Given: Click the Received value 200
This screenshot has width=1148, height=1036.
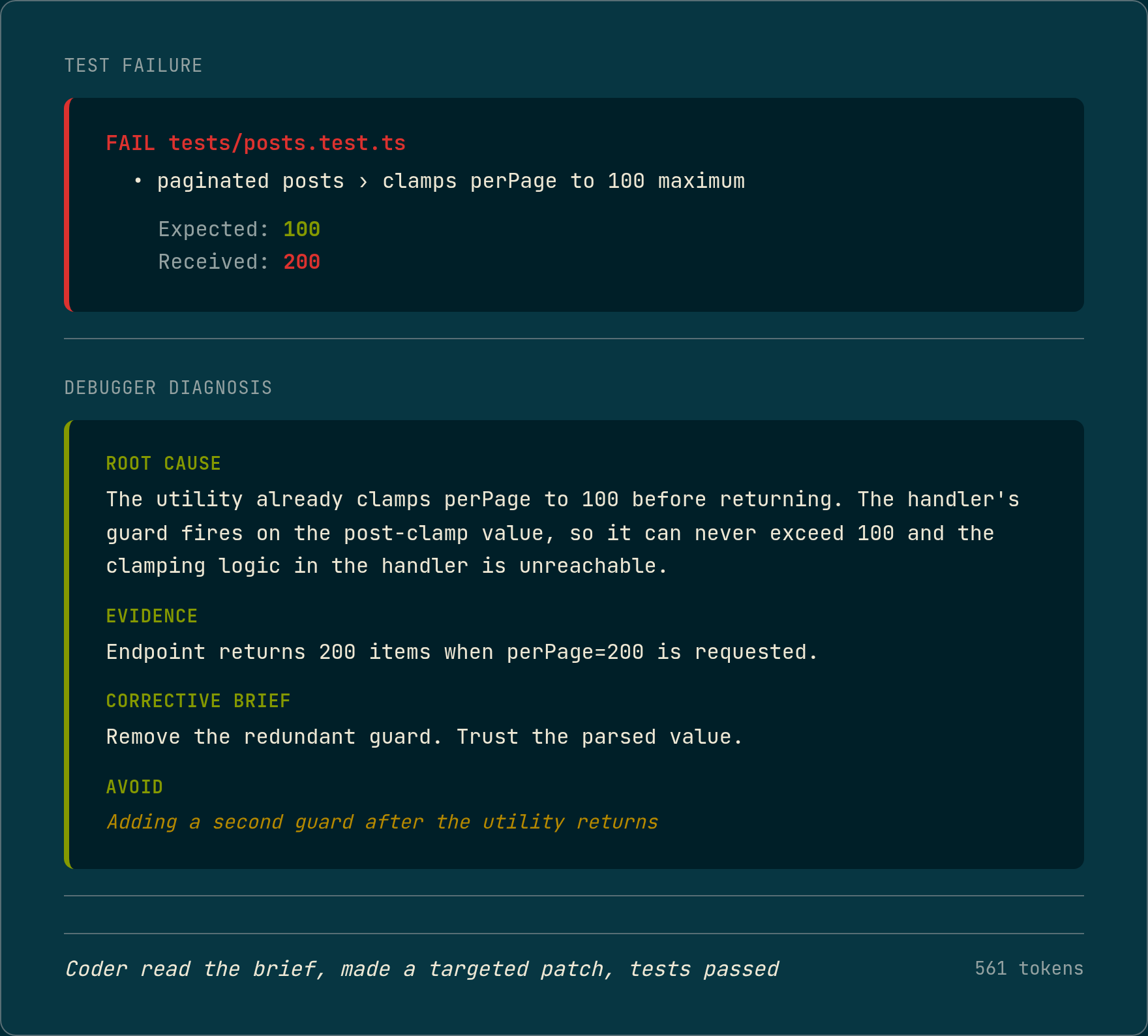Looking at the screenshot, I should pos(301,262).
